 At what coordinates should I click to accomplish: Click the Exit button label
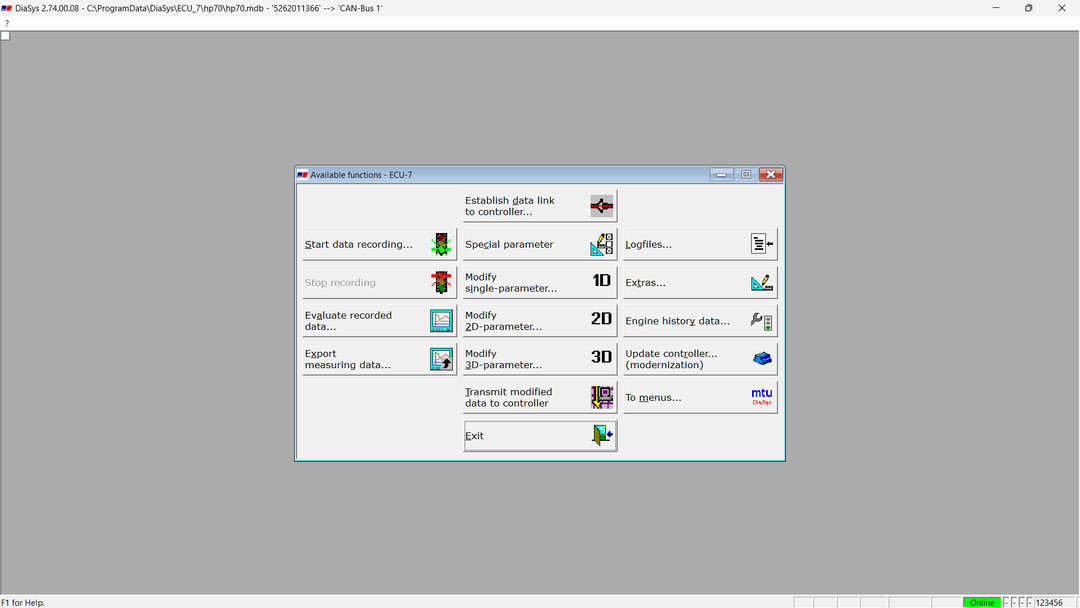tap(474, 436)
